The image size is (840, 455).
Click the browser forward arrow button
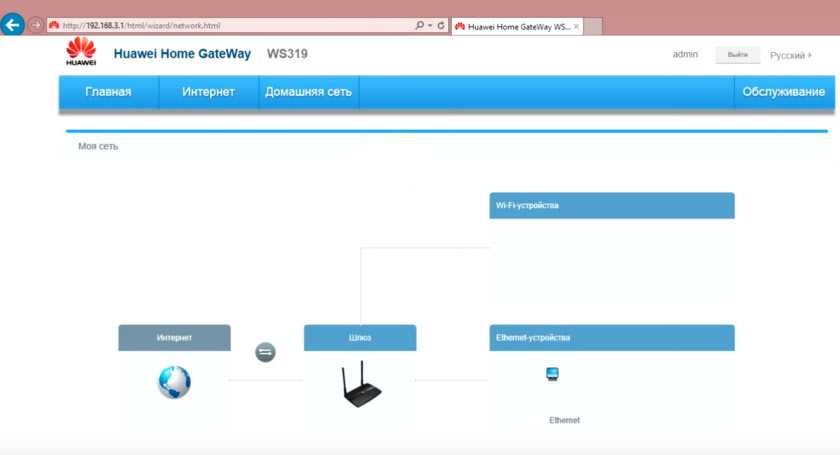(37, 25)
